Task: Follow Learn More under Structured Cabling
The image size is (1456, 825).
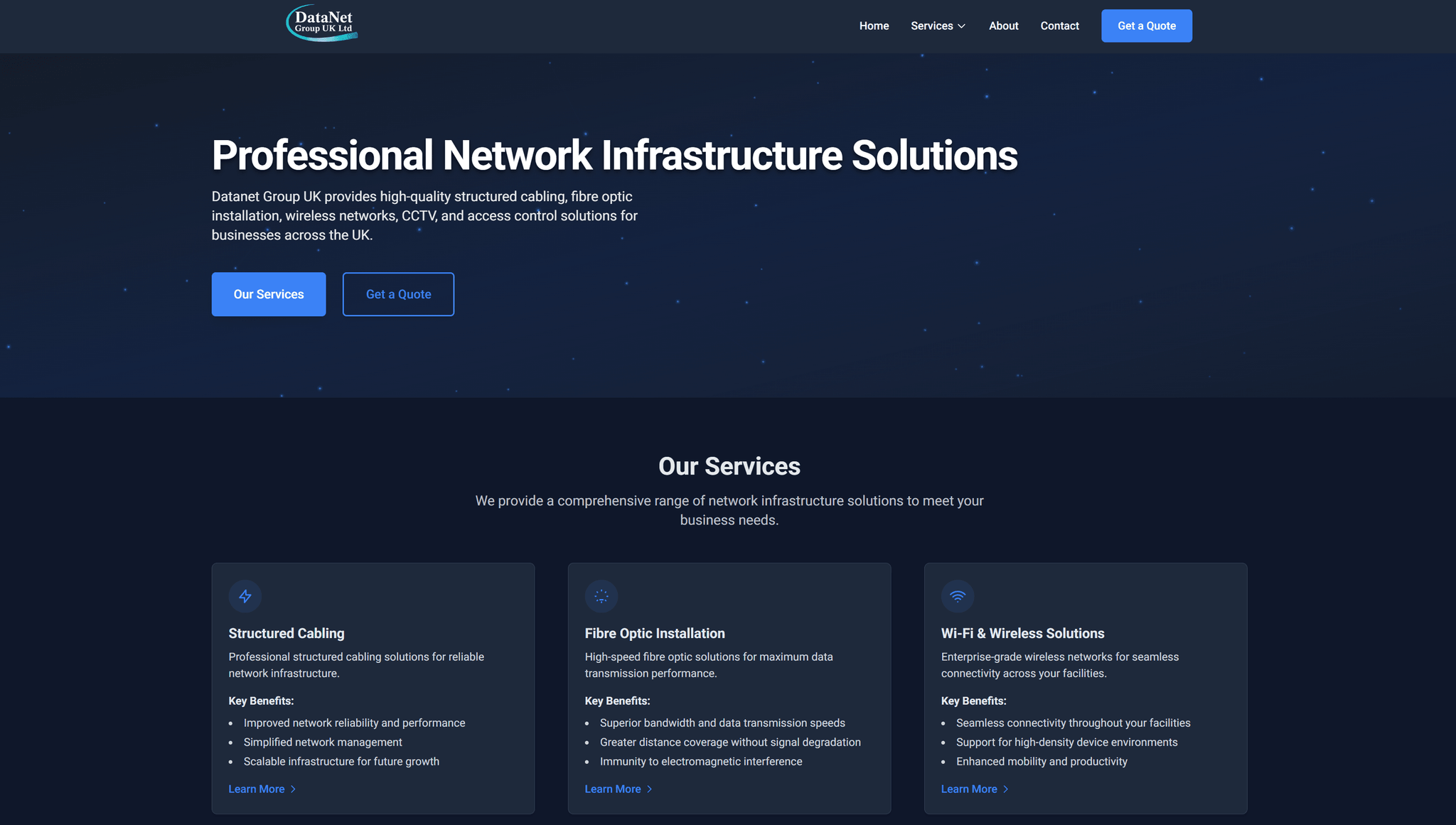Action: click(x=257, y=789)
